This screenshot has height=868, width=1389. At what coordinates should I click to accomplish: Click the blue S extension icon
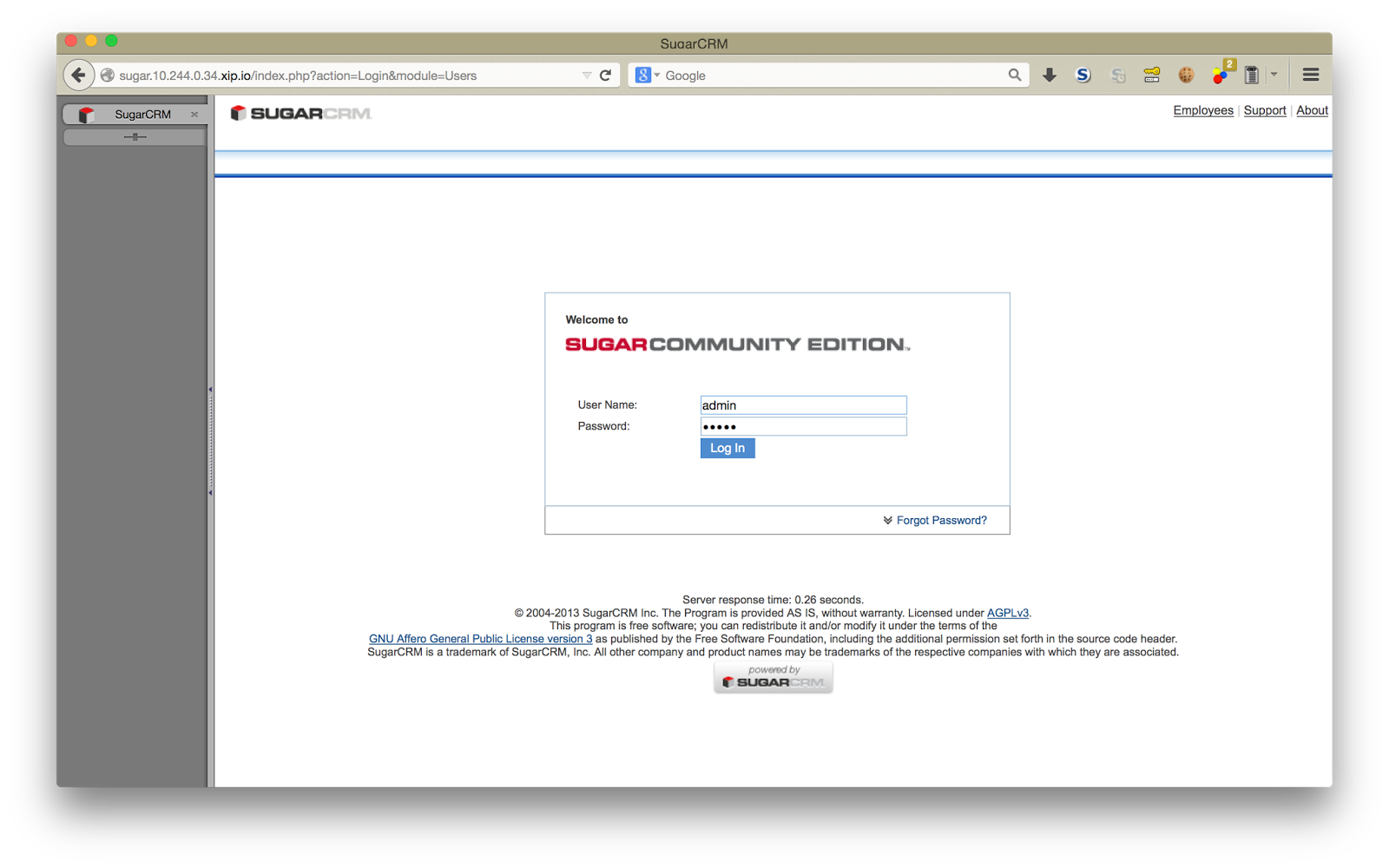[1083, 76]
